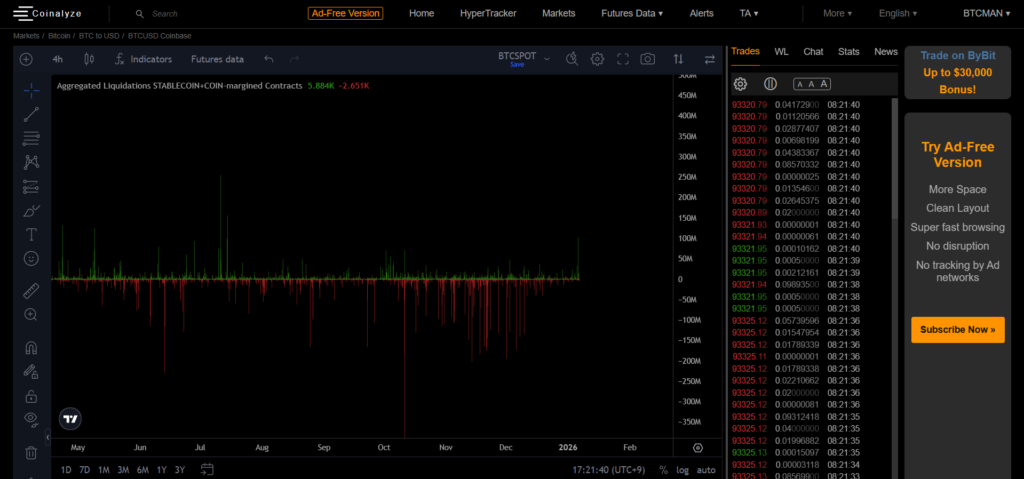Open the candlestick chart style selector

point(88,59)
